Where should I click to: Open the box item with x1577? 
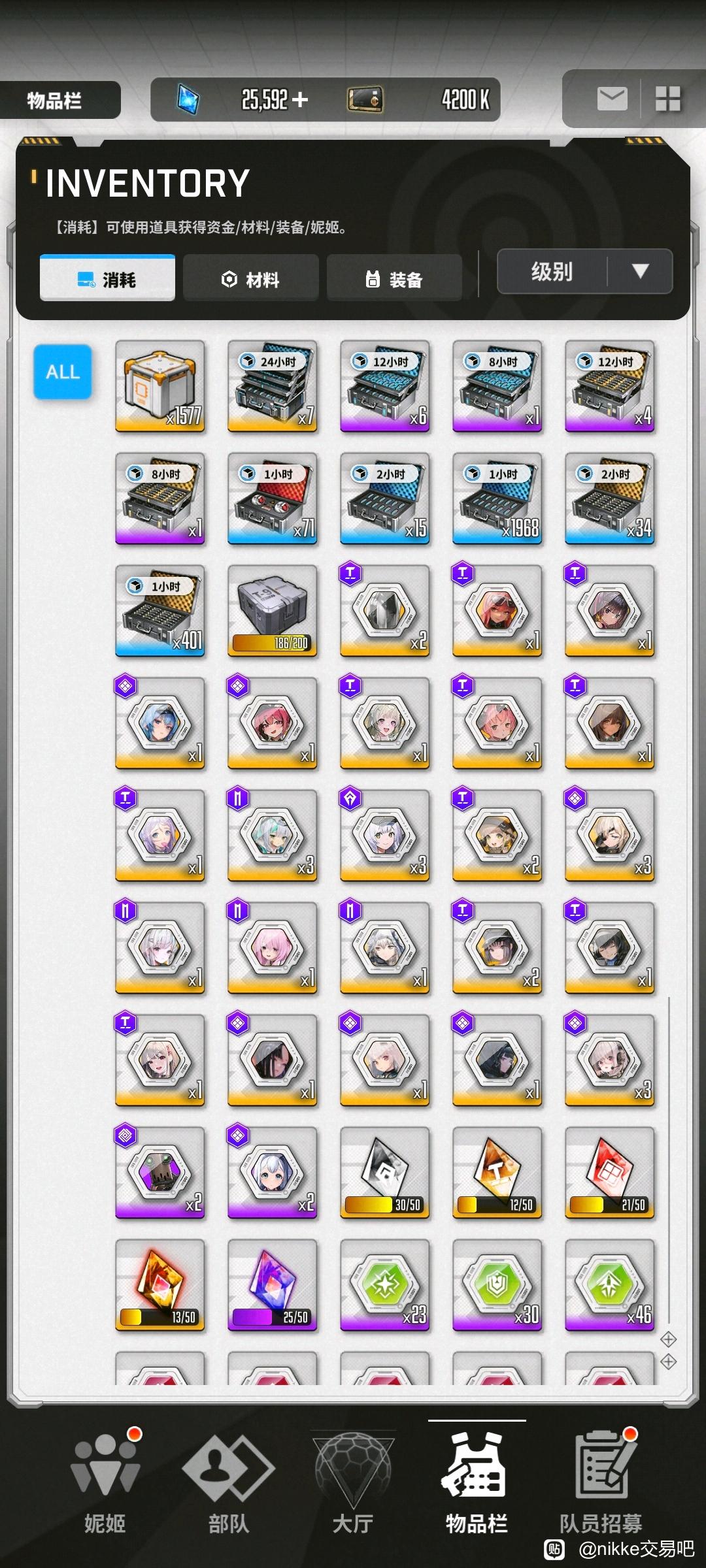160,386
